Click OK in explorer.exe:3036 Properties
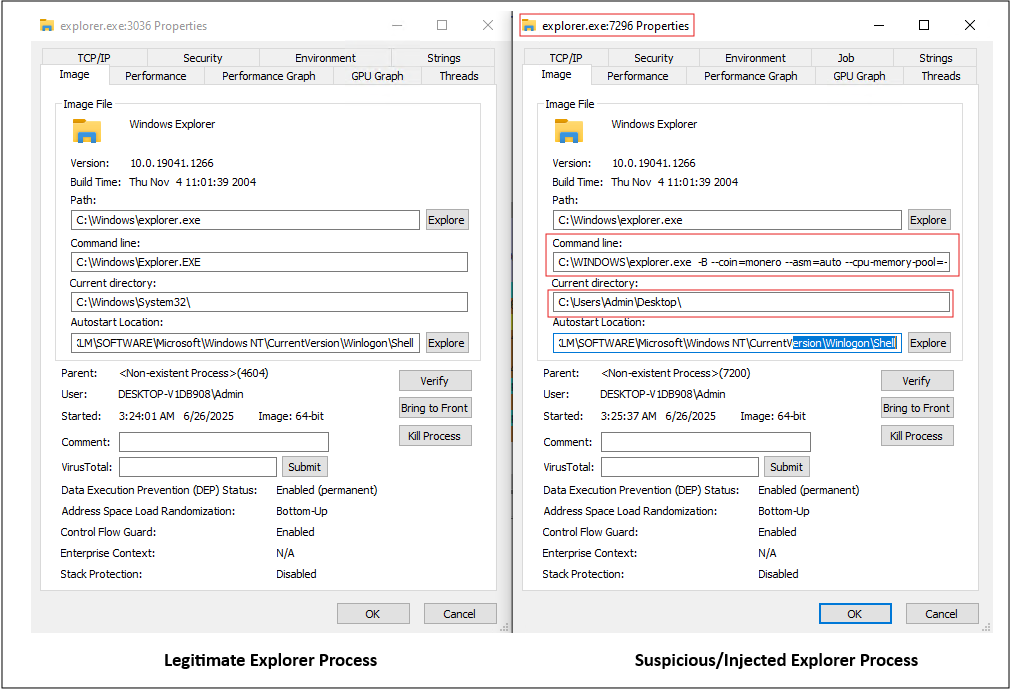Image resolution: width=1010 pixels, height=689 pixels. 373,614
